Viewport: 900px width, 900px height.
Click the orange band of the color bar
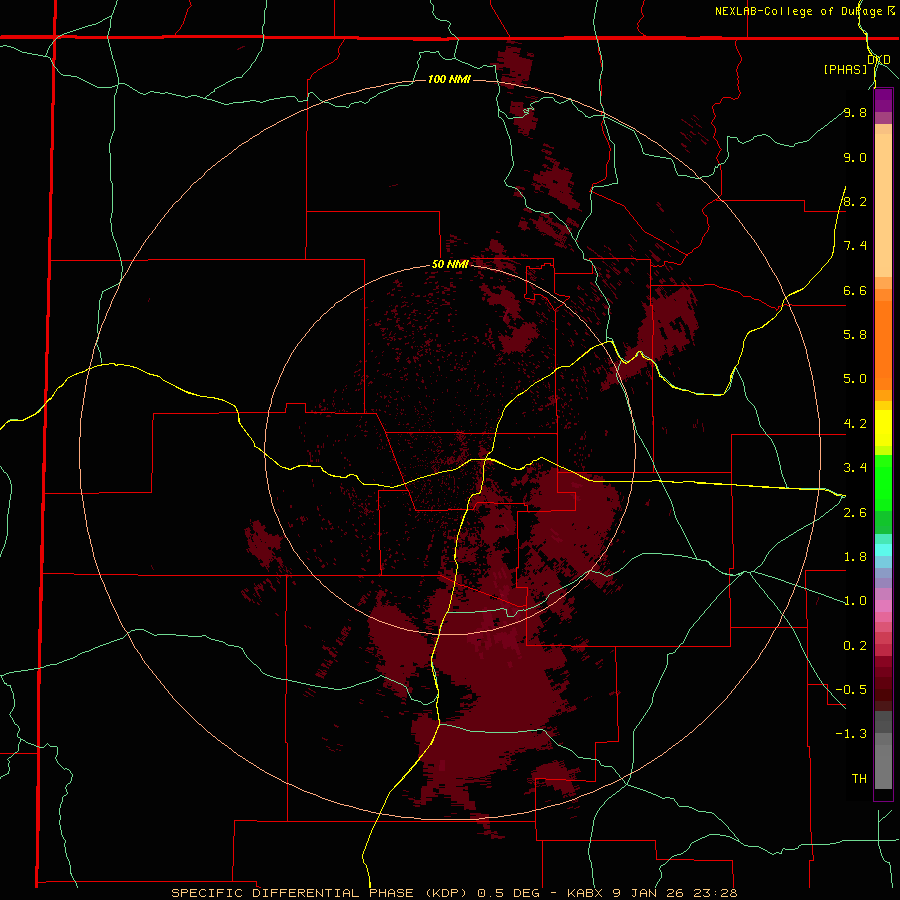(883, 345)
